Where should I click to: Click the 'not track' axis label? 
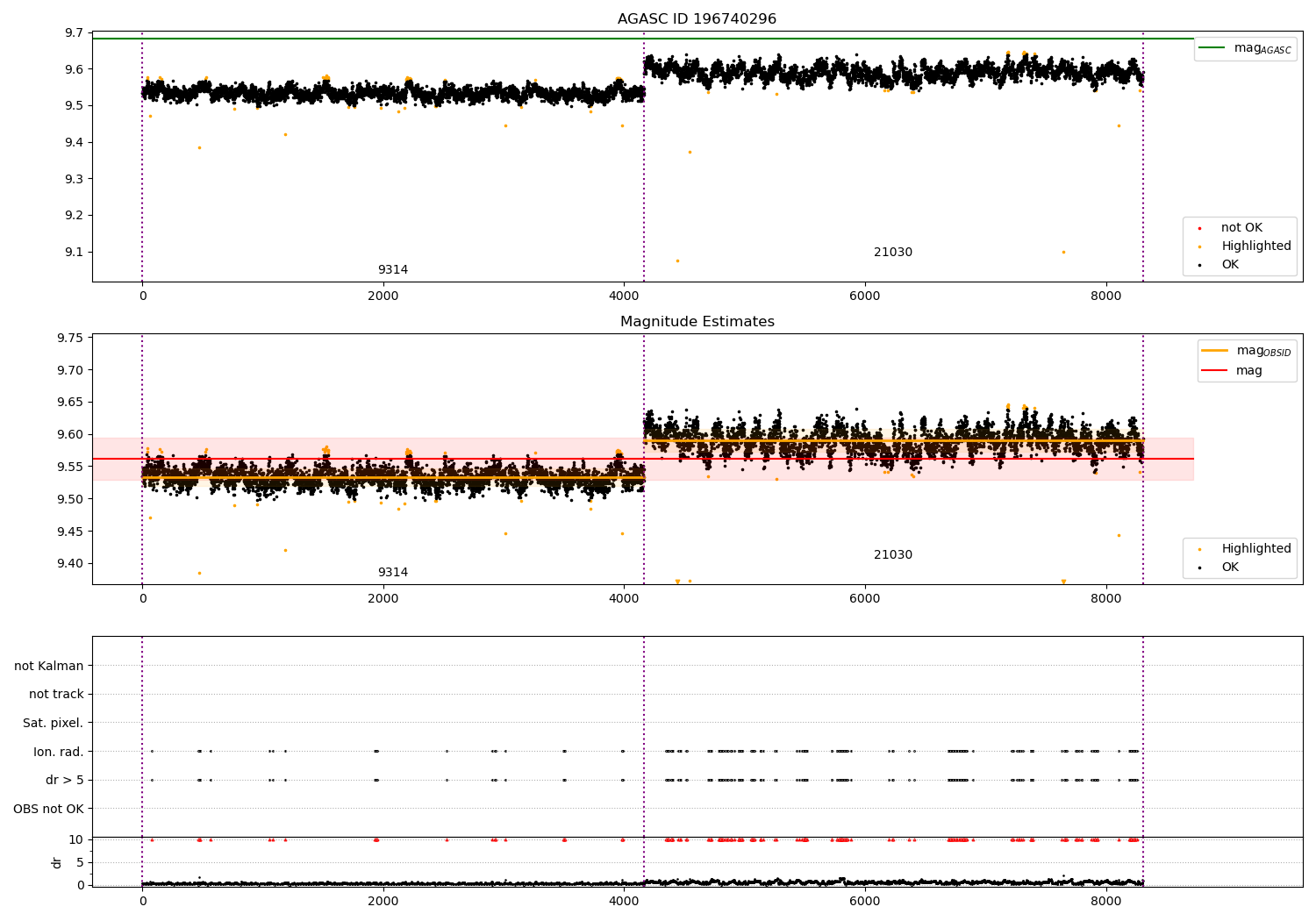tap(56, 695)
